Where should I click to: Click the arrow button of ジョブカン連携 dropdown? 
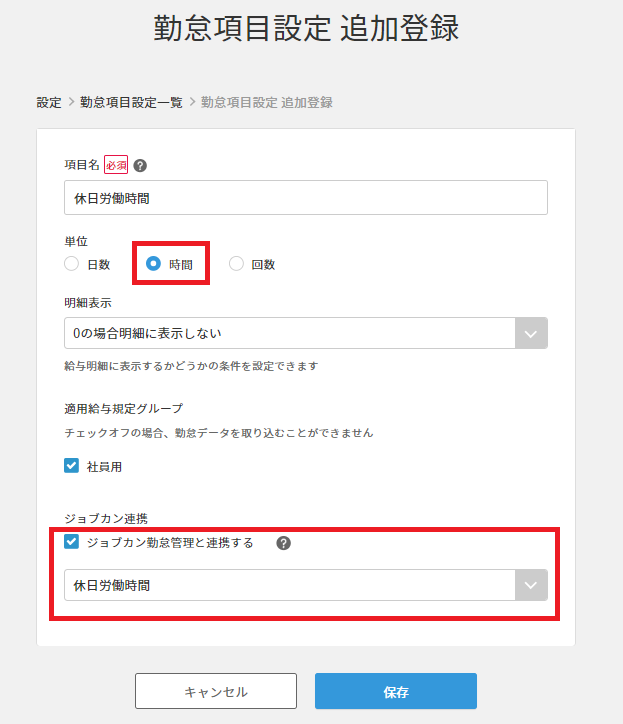[x=531, y=585]
